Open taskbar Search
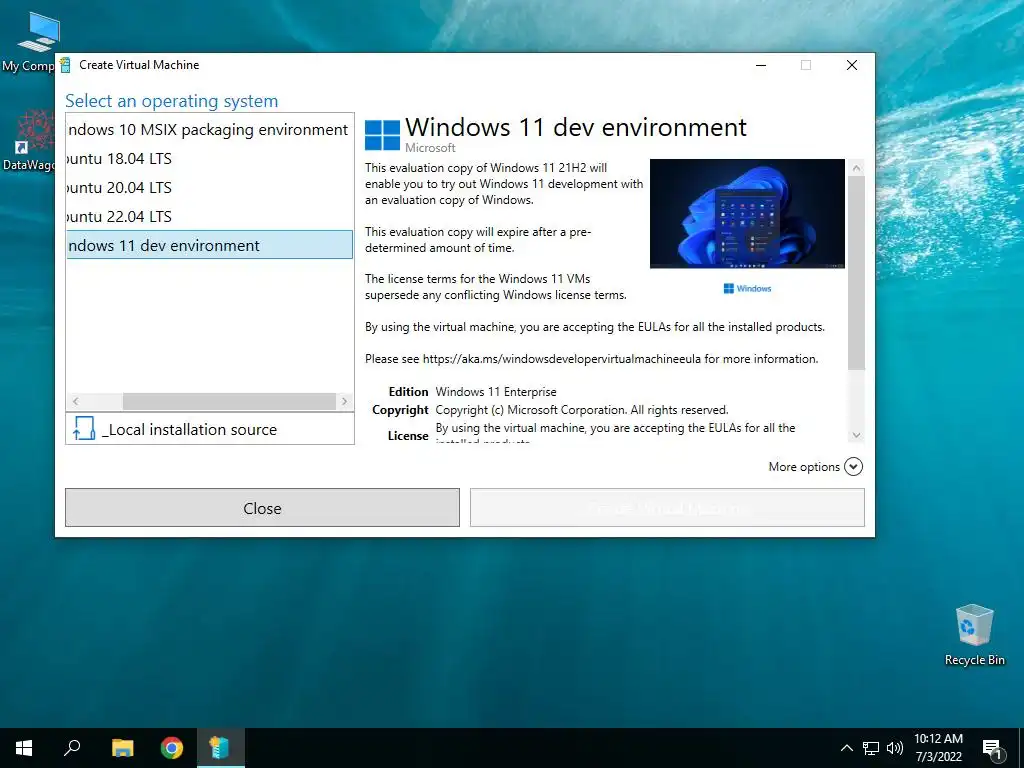Image resolution: width=1024 pixels, height=768 pixels. (72, 748)
